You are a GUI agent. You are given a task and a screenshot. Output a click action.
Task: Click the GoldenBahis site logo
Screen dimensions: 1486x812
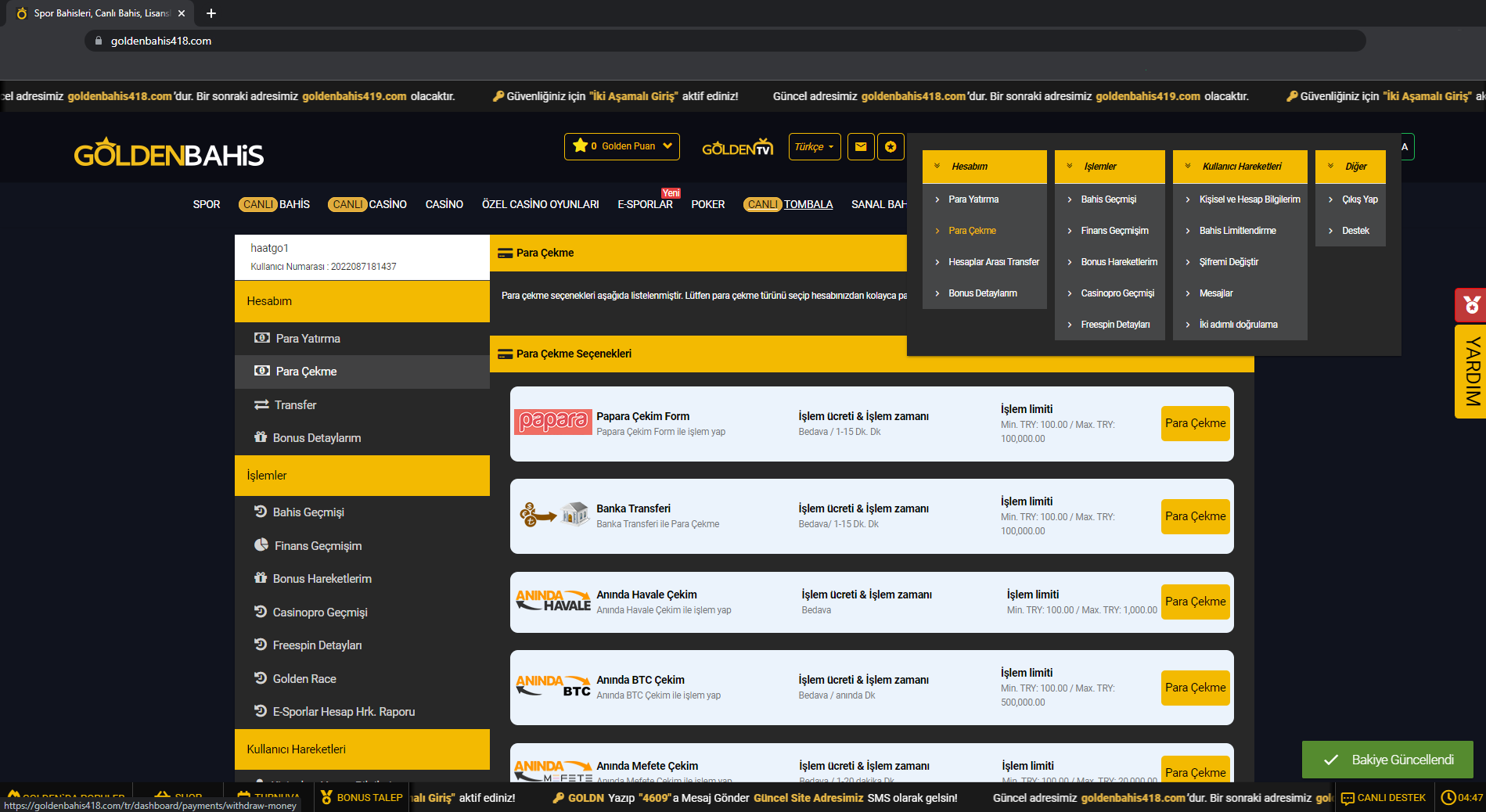[x=169, y=154]
